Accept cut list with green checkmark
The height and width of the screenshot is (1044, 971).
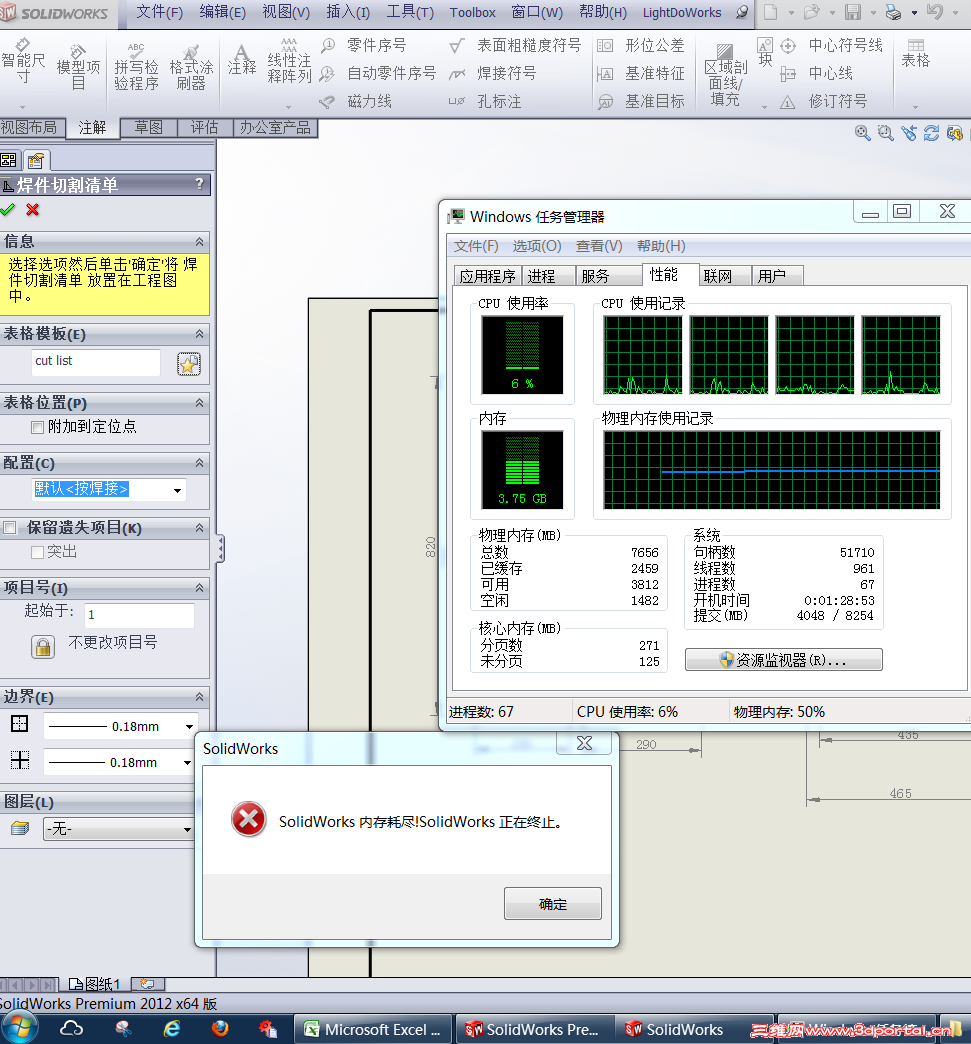coord(8,210)
